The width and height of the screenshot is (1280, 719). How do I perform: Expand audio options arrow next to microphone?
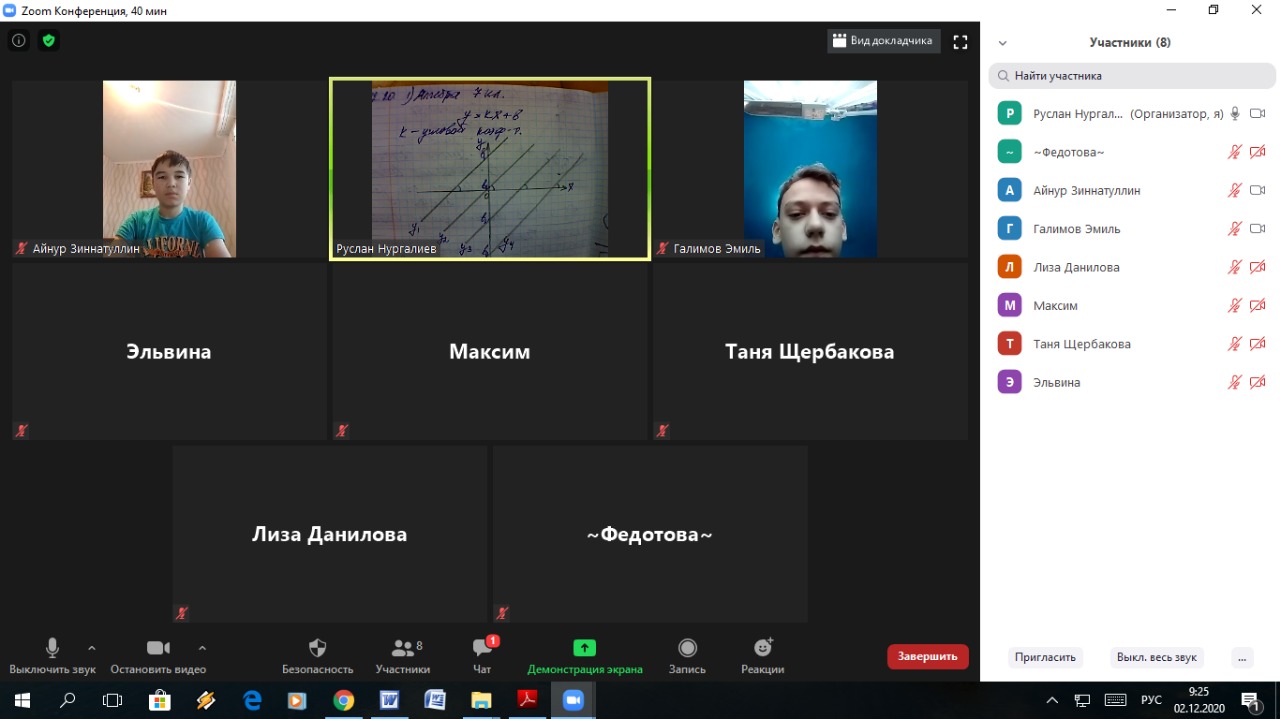point(92,647)
